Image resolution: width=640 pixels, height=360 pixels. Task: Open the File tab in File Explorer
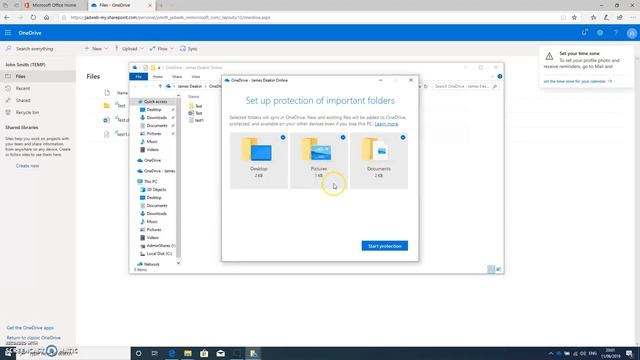[x=138, y=77]
